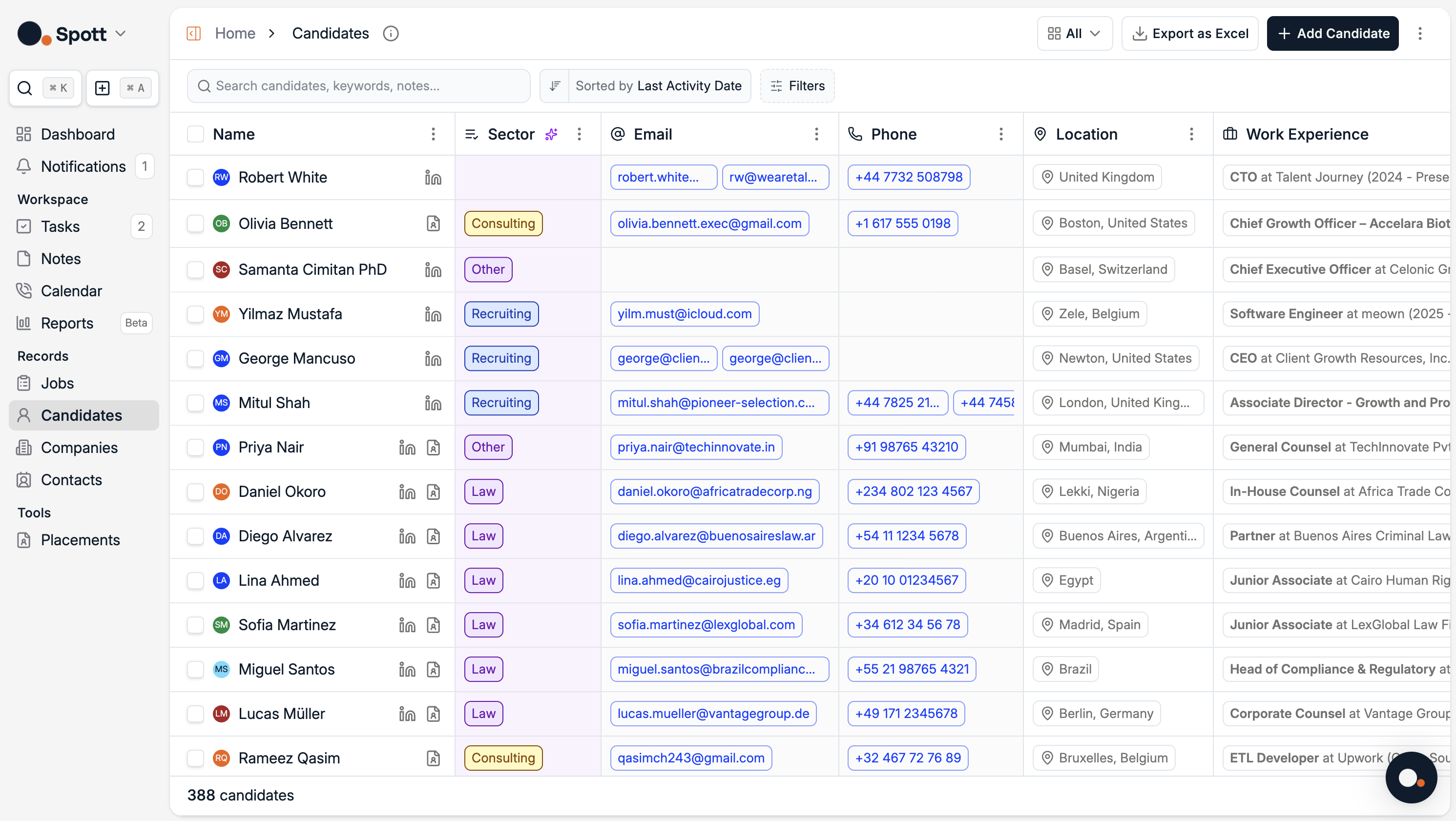Open the chat bubble widget
This screenshot has height=821, width=1456.
coord(1411,778)
